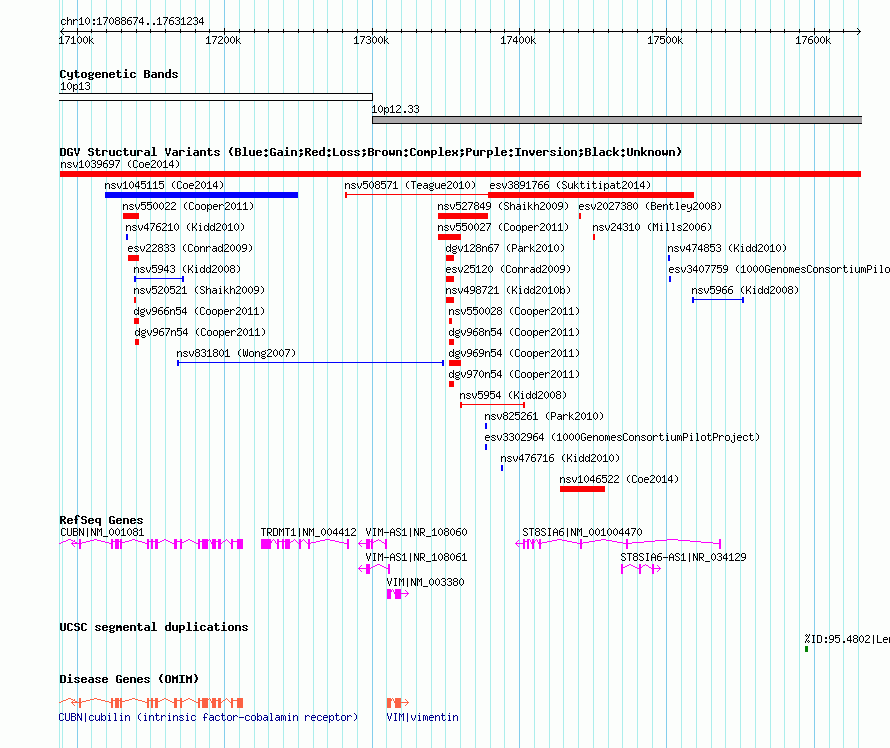
Task: Click RefSeq Genes track title
Action: pyautogui.click(x=101, y=520)
